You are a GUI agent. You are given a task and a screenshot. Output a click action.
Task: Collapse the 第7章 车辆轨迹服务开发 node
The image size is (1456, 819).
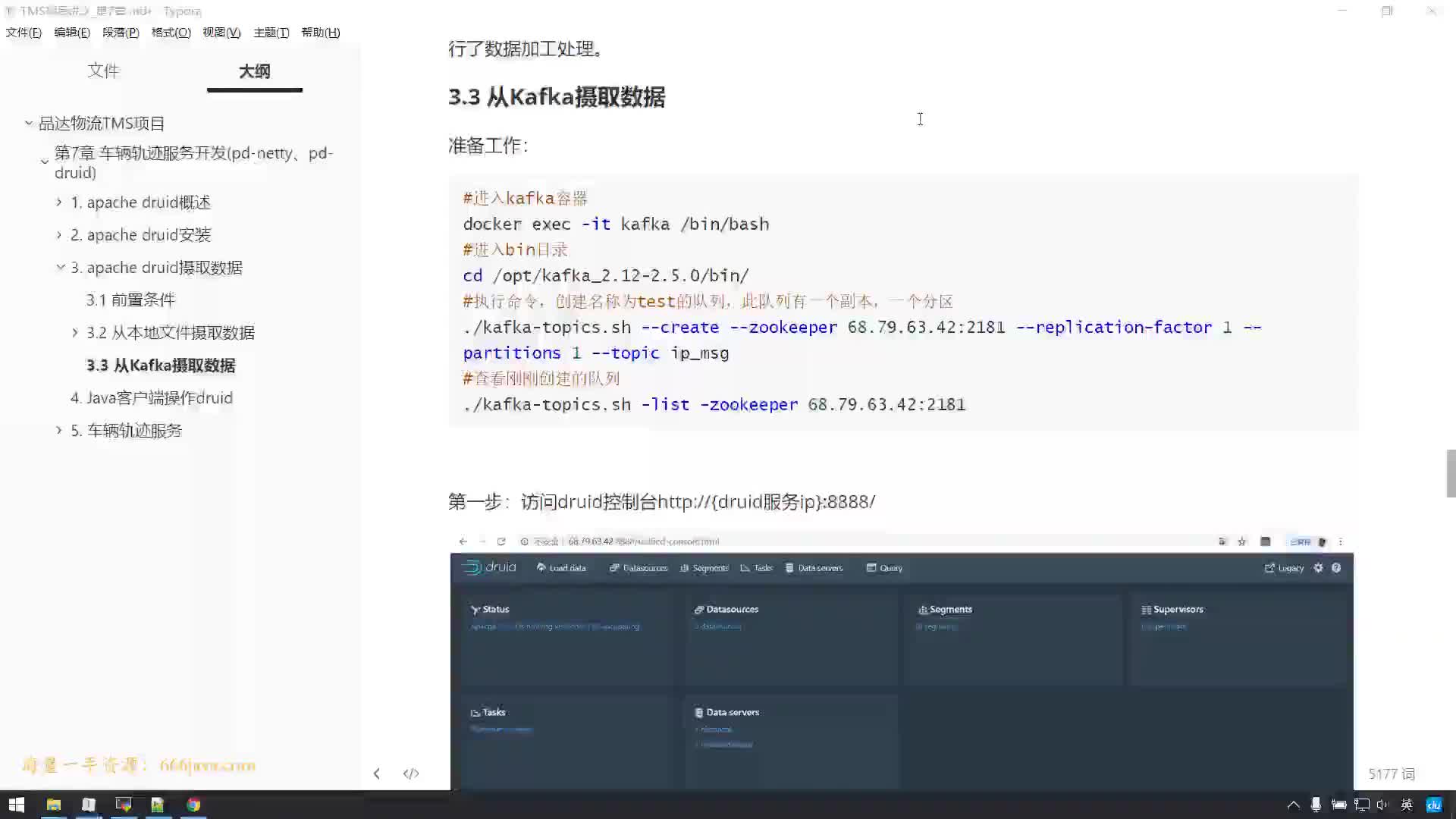(x=45, y=162)
